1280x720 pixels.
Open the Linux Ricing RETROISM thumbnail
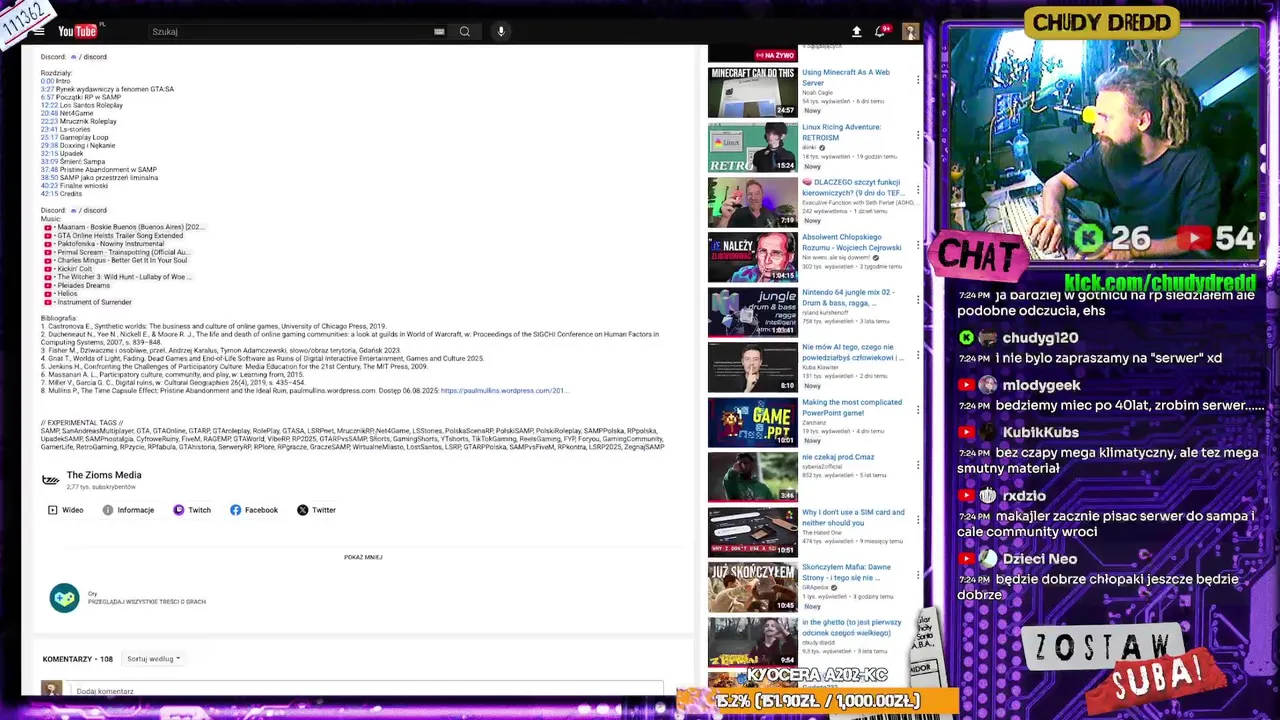click(x=753, y=147)
